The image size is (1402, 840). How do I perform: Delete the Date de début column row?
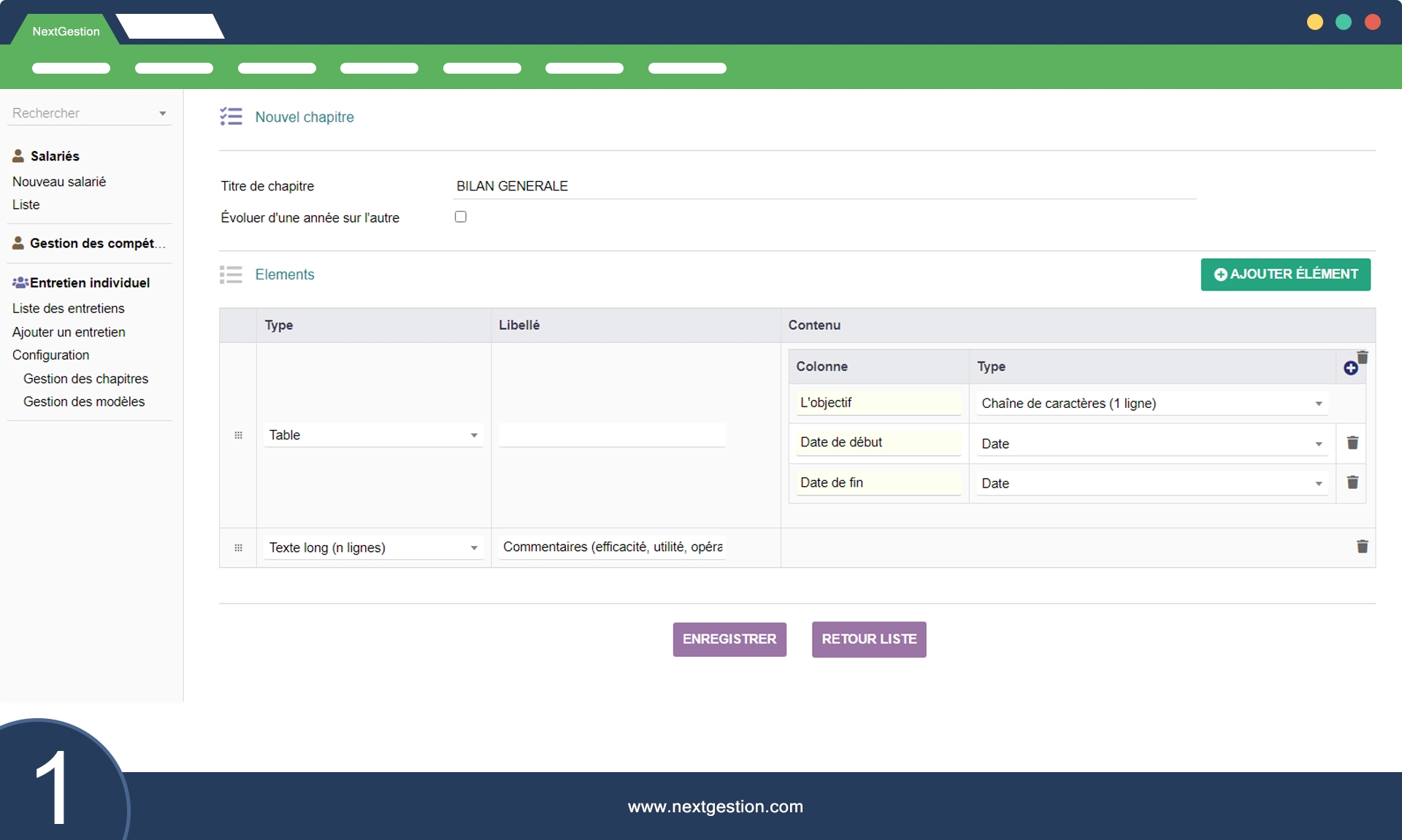tap(1352, 443)
